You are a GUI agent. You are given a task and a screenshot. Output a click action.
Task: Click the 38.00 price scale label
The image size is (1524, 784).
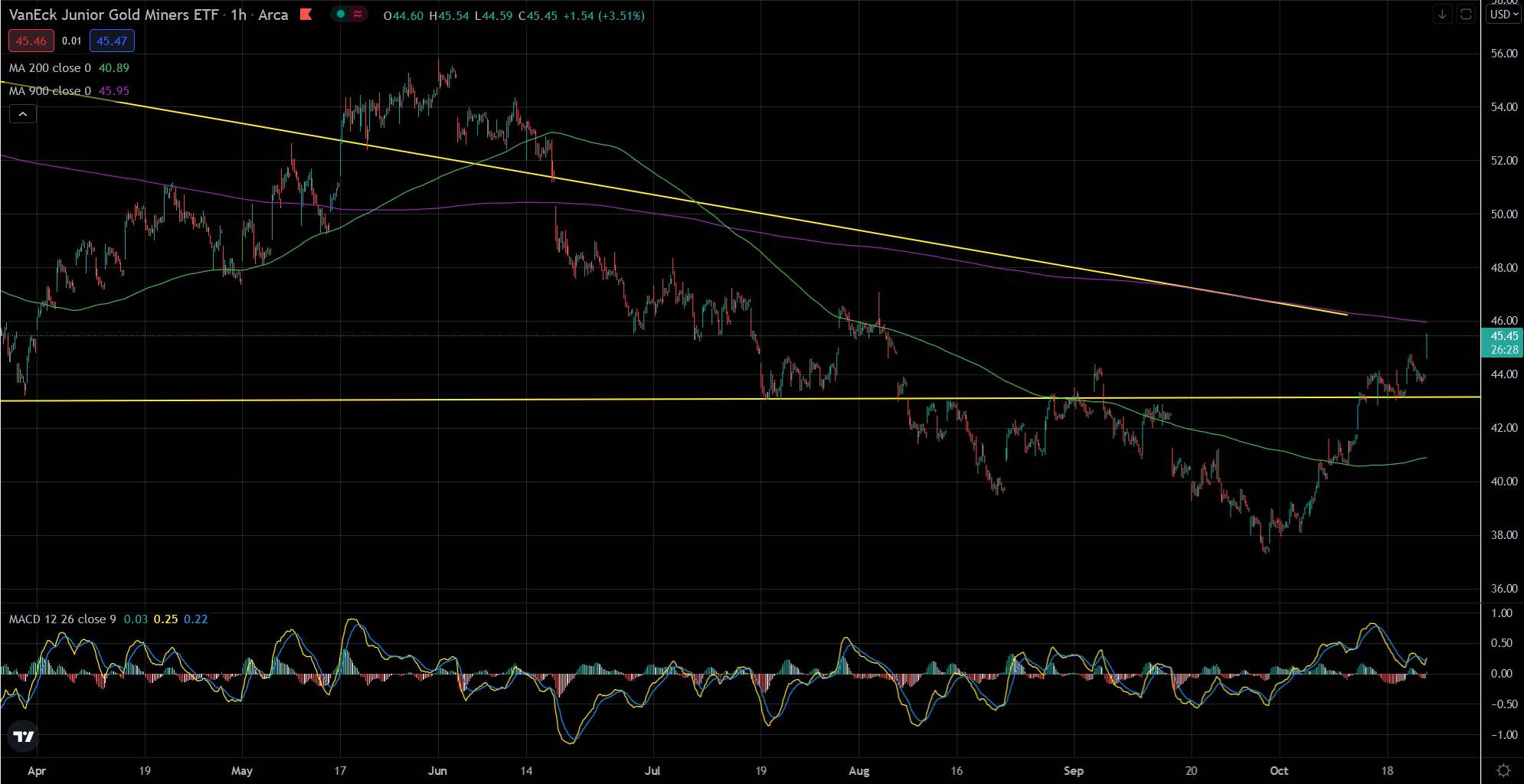click(x=1504, y=535)
